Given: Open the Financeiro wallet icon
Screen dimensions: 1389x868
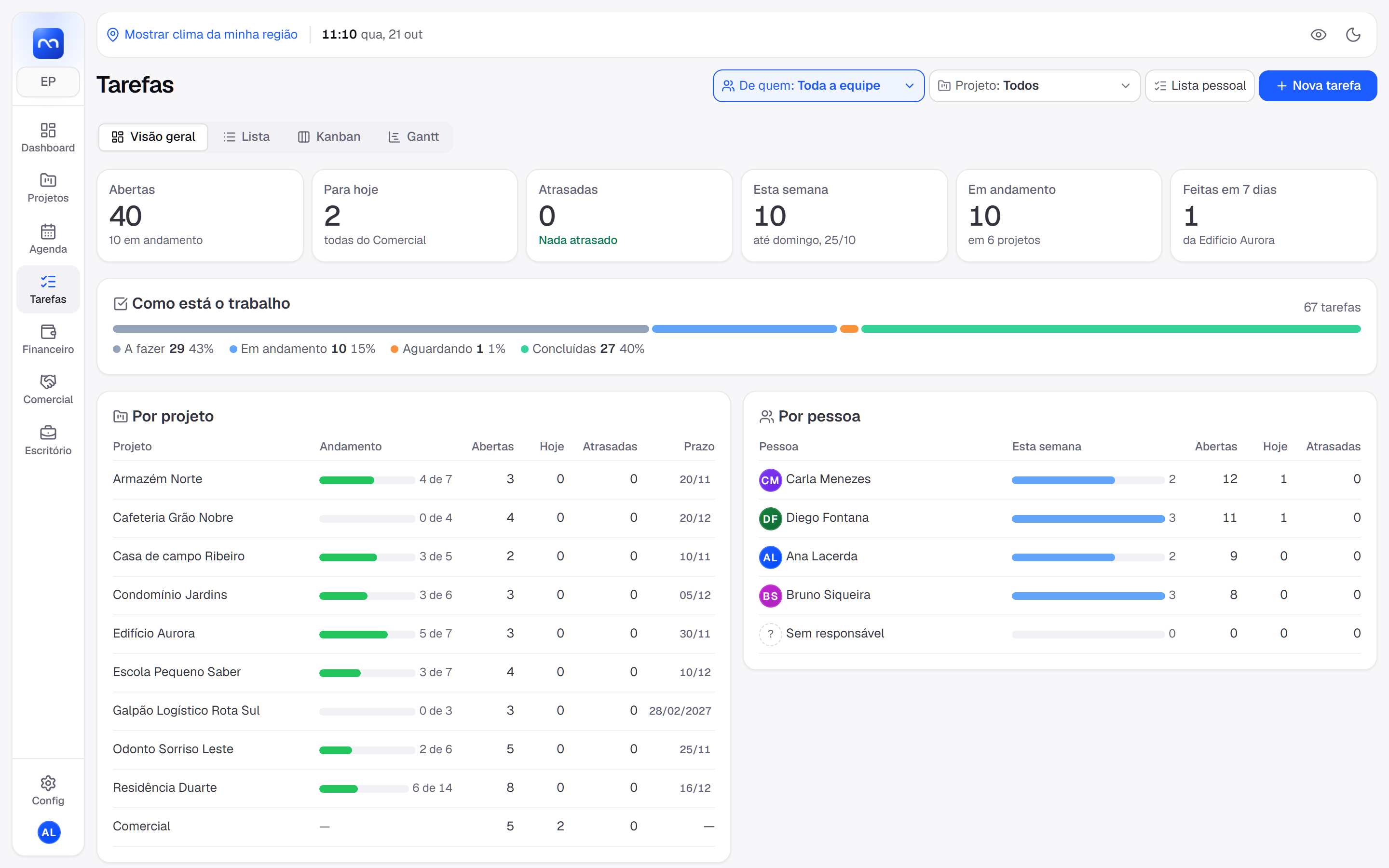Looking at the screenshot, I should [48, 332].
